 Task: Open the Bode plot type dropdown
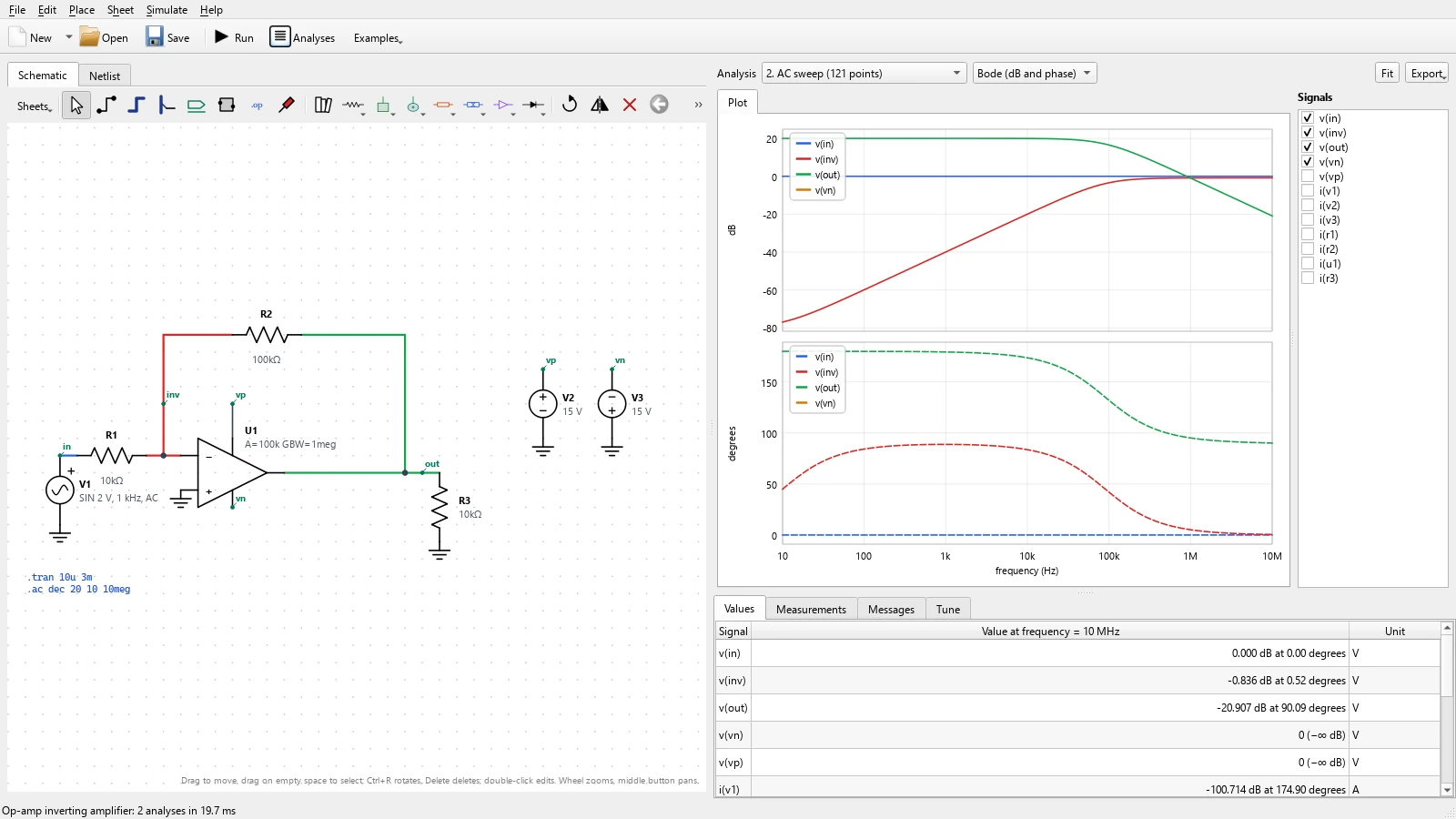(1035, 74)
